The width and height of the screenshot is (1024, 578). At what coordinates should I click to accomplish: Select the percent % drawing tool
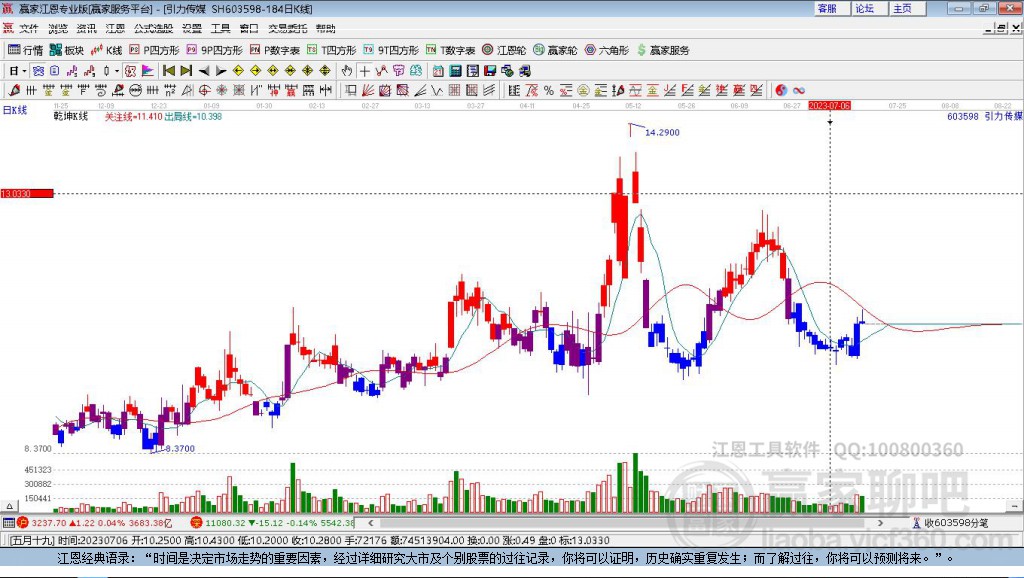549,90
